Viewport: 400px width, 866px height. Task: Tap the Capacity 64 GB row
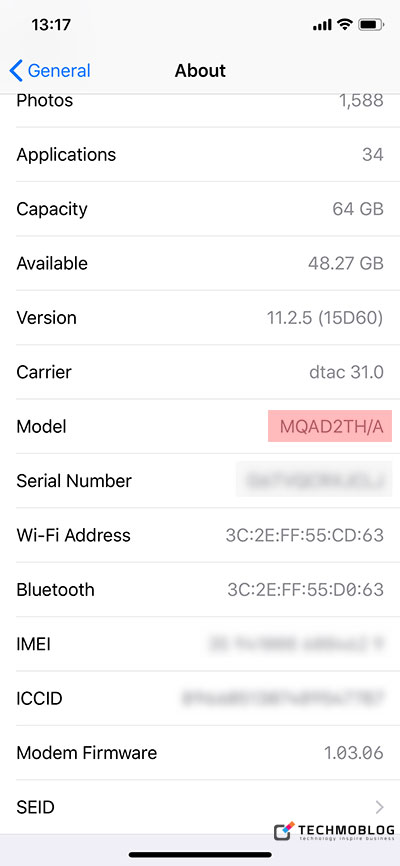200,209
